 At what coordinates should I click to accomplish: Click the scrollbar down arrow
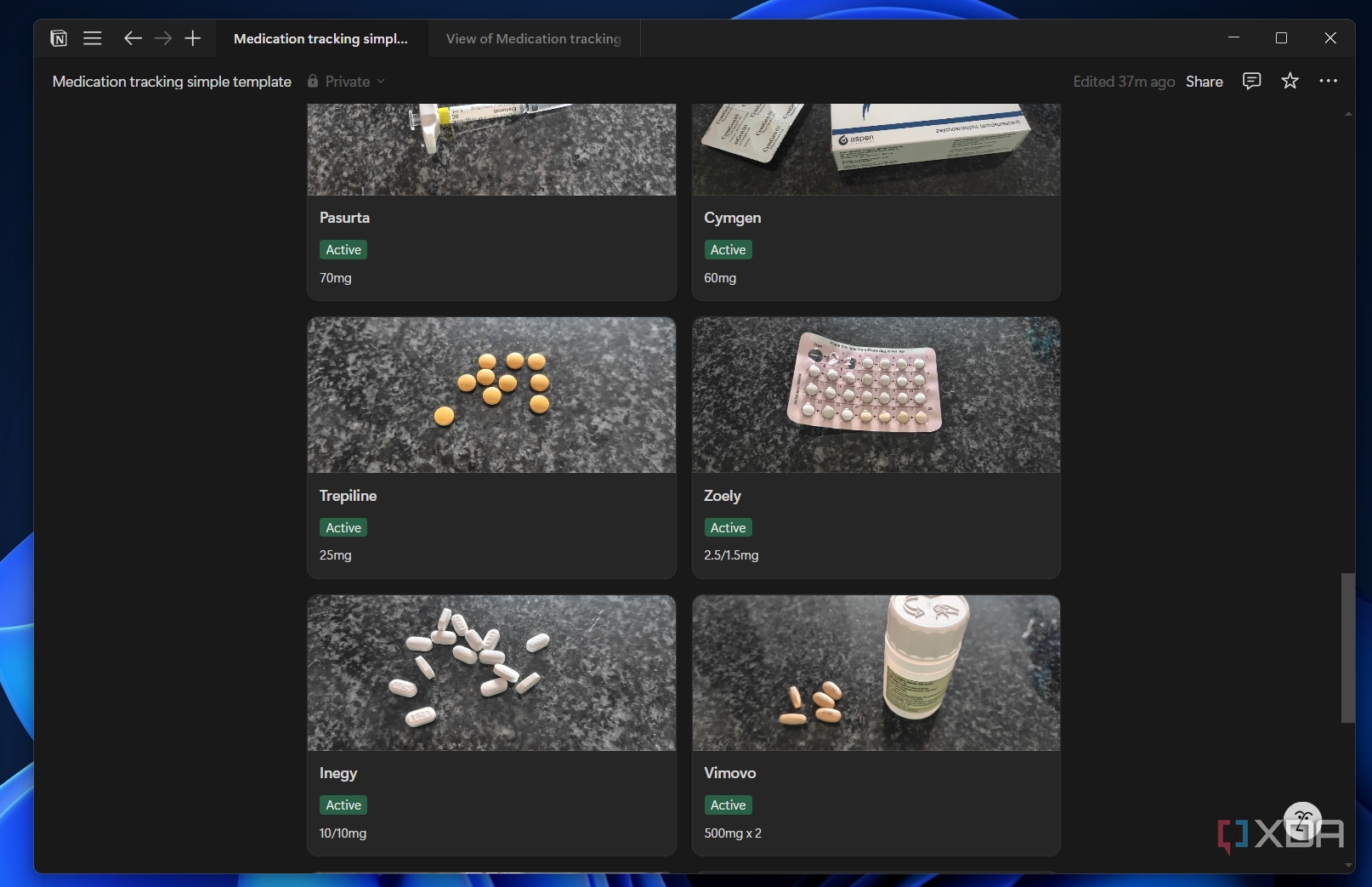click(x=1348, y=865)
